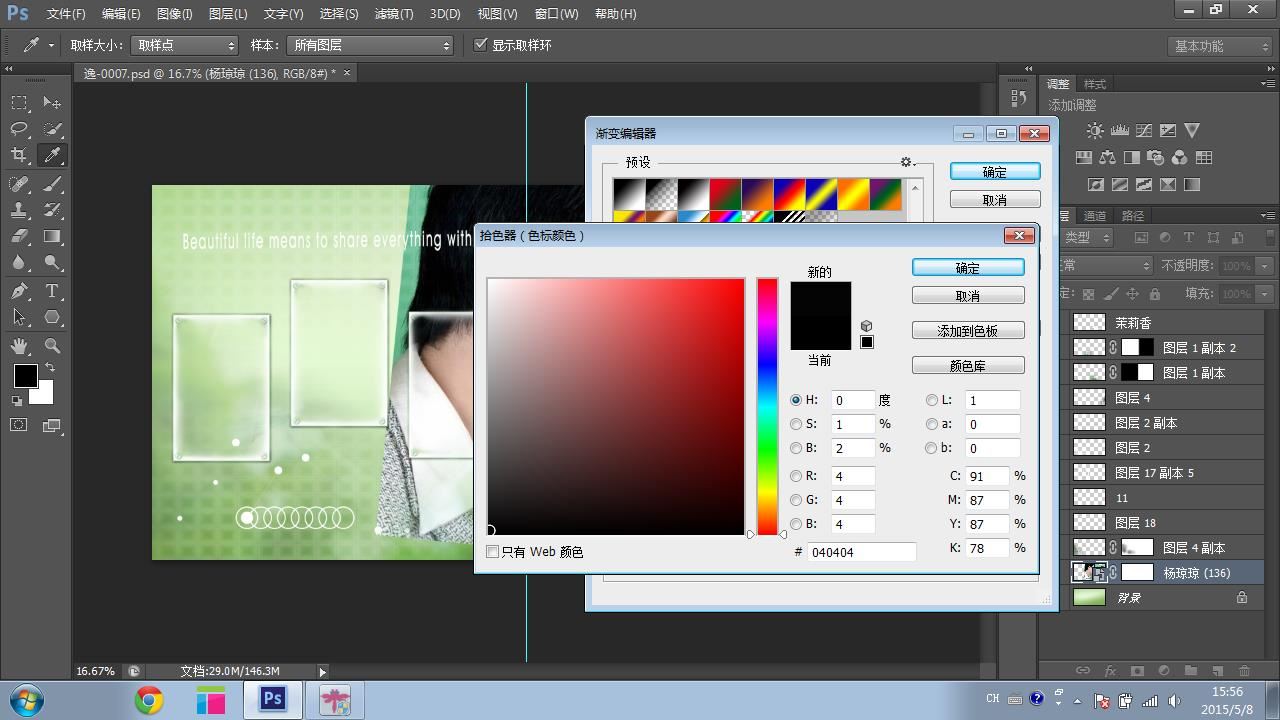Toggle Quick Mask mode
Screen dimensions: 1280x720
tap(19, 425)
